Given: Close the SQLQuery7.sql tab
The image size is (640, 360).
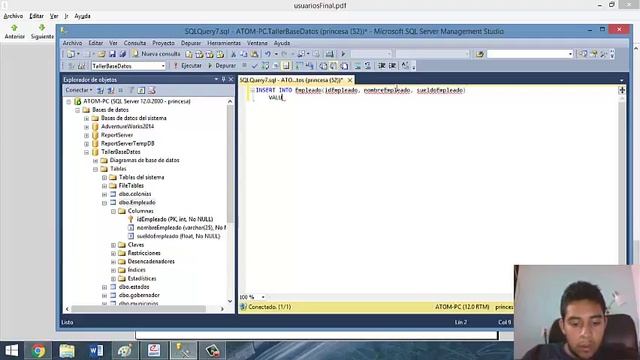Looking at the screenshot, I should click(350, 80).
